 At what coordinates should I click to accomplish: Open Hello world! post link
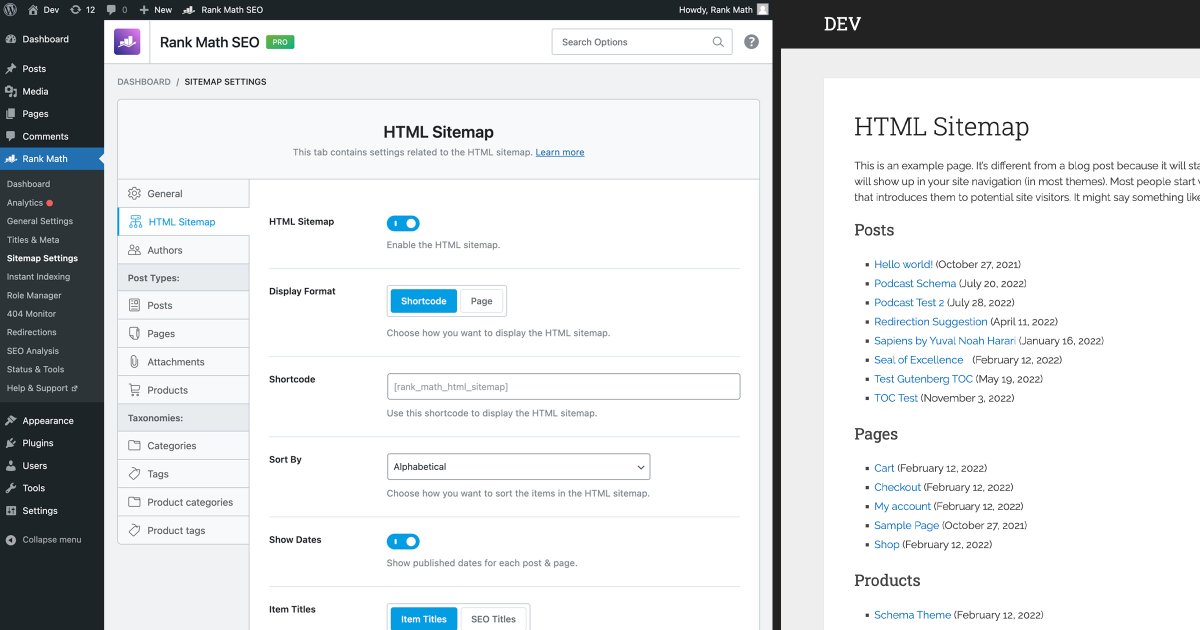pyautogui.click(x=903, y=264)
